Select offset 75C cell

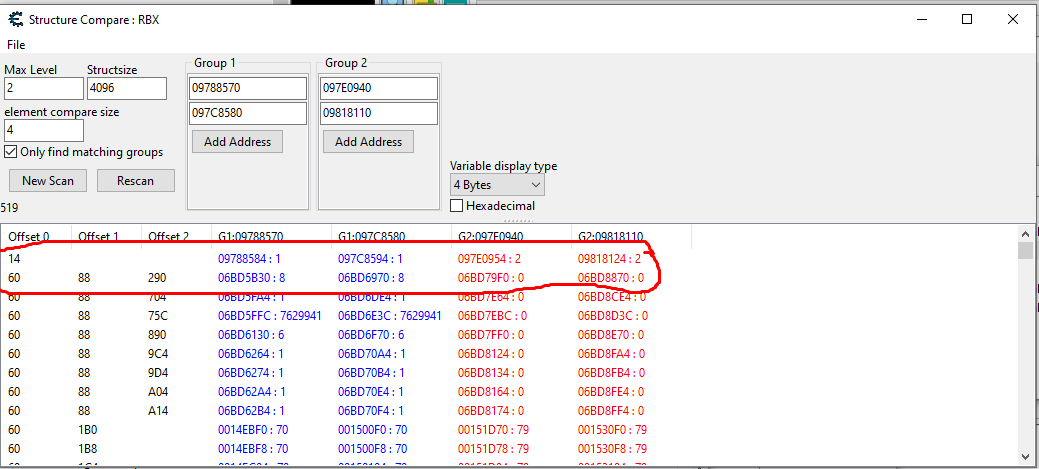pos(158,316)
